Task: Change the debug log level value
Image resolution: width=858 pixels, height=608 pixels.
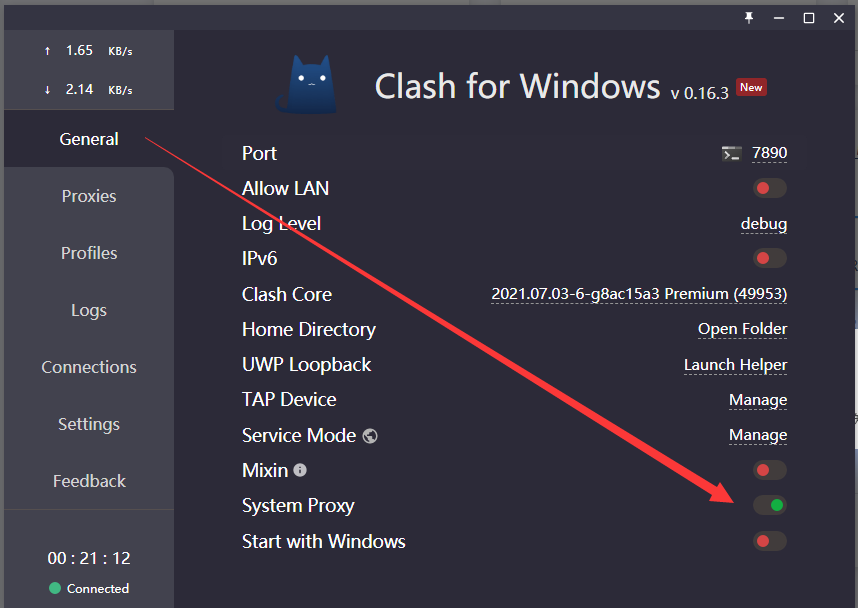Action: tap(764, 224)
